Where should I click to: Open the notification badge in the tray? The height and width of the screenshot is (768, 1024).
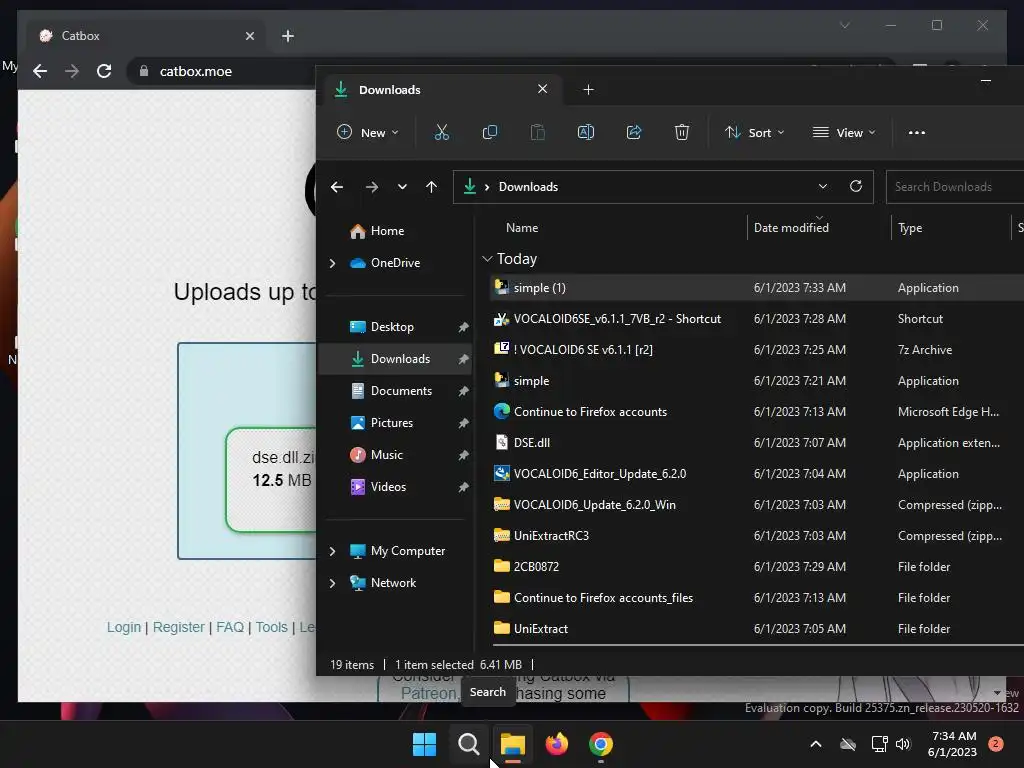point(996,744)
